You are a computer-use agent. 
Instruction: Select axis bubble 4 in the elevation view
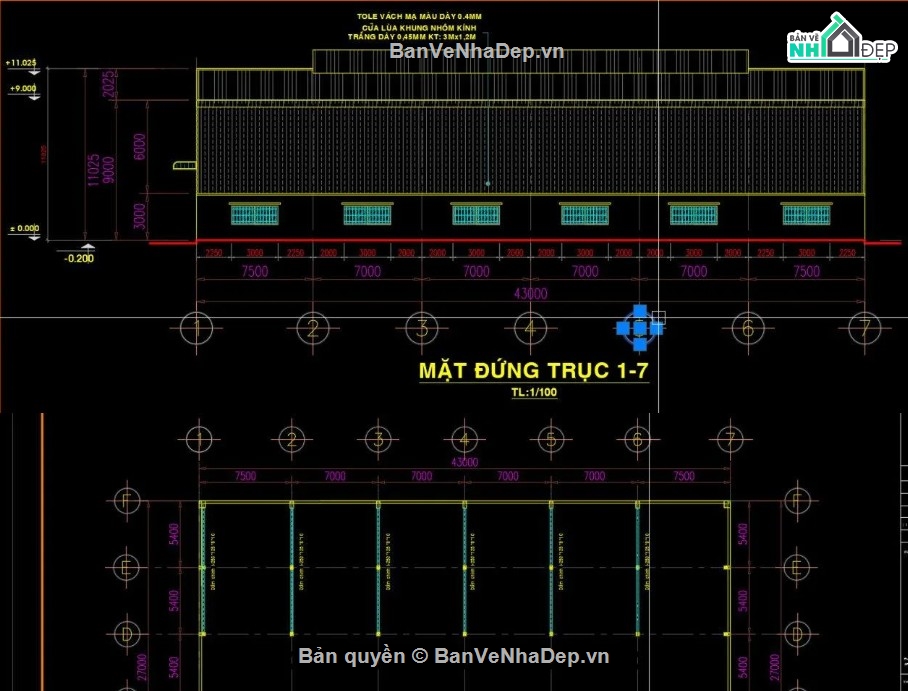(x=530, y=328)
